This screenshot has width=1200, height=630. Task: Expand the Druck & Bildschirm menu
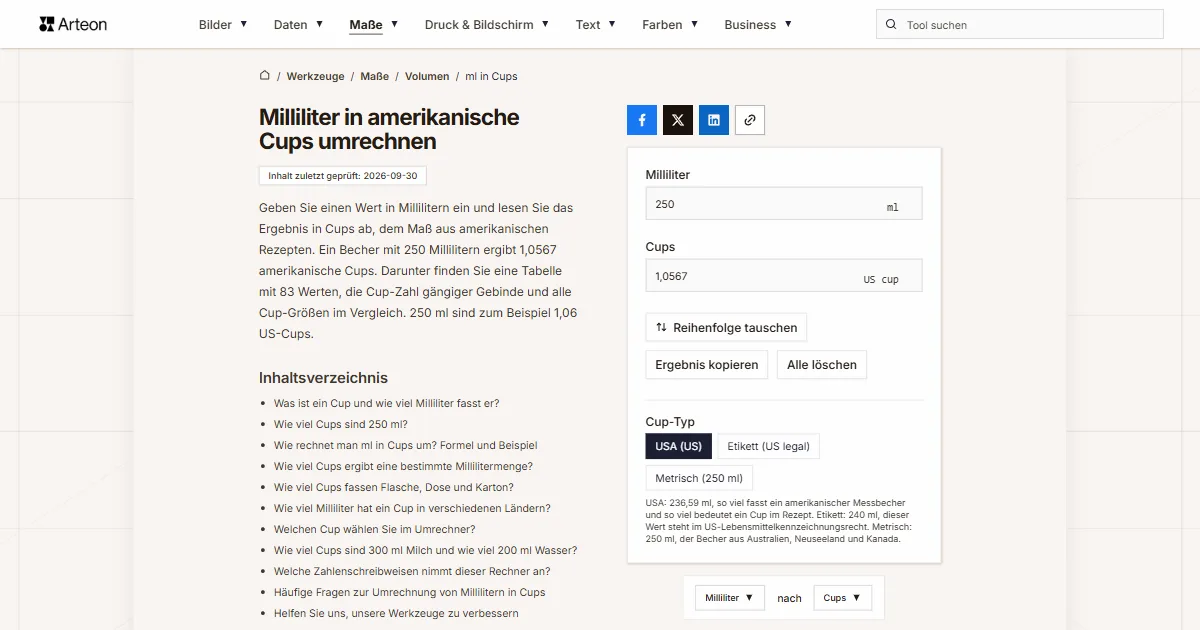487,24
